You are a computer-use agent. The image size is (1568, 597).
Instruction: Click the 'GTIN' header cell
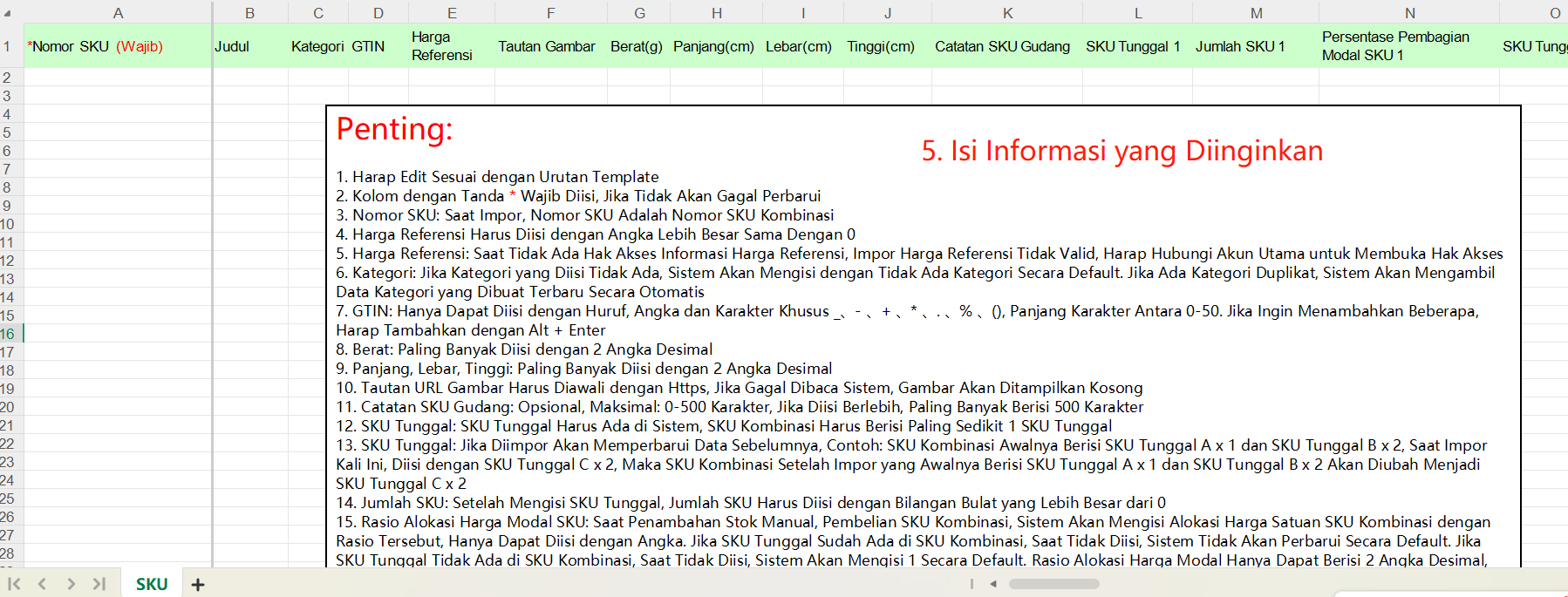click(x=378, y=46)
